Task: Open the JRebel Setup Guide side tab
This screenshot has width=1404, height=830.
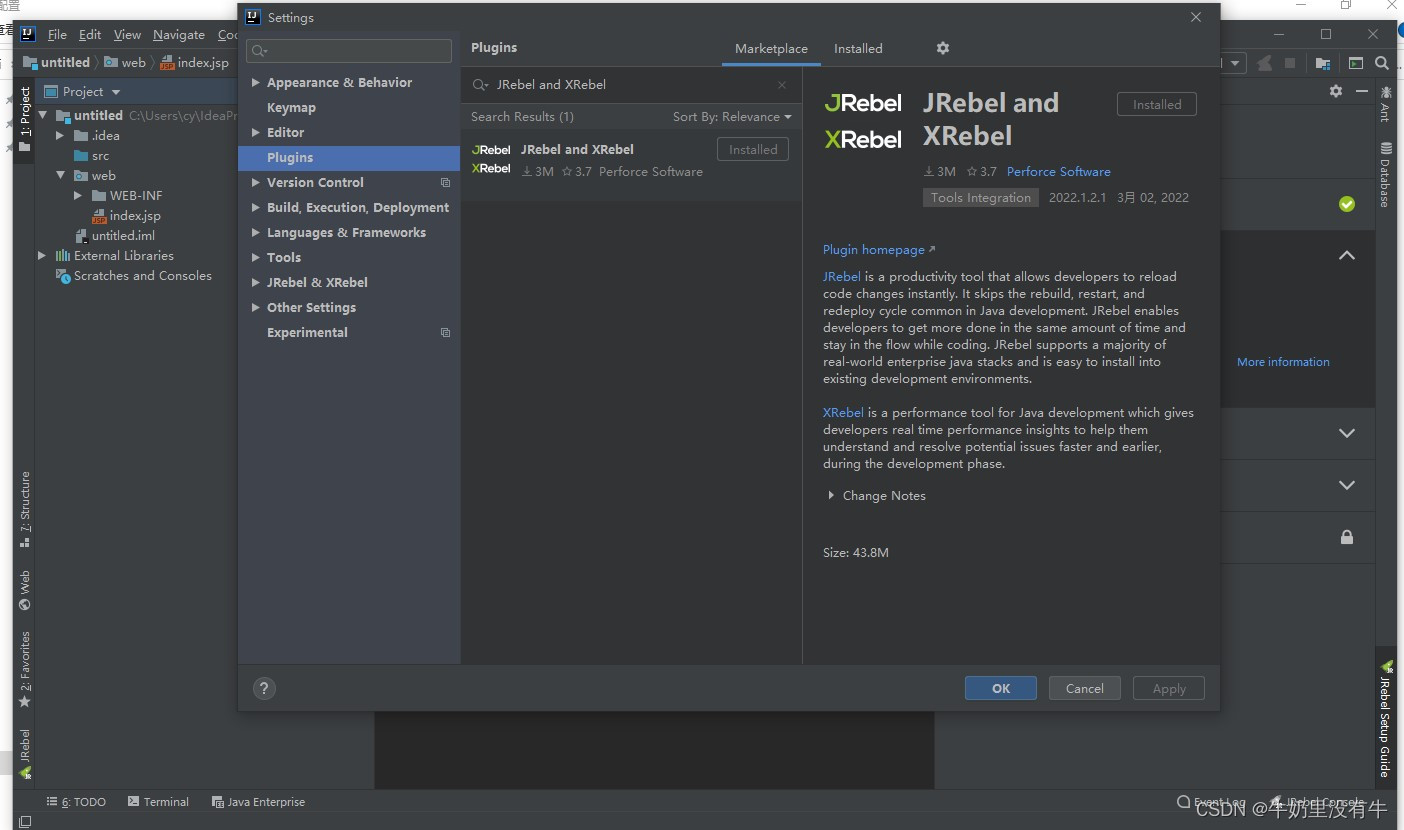Action: point(1385,717)
